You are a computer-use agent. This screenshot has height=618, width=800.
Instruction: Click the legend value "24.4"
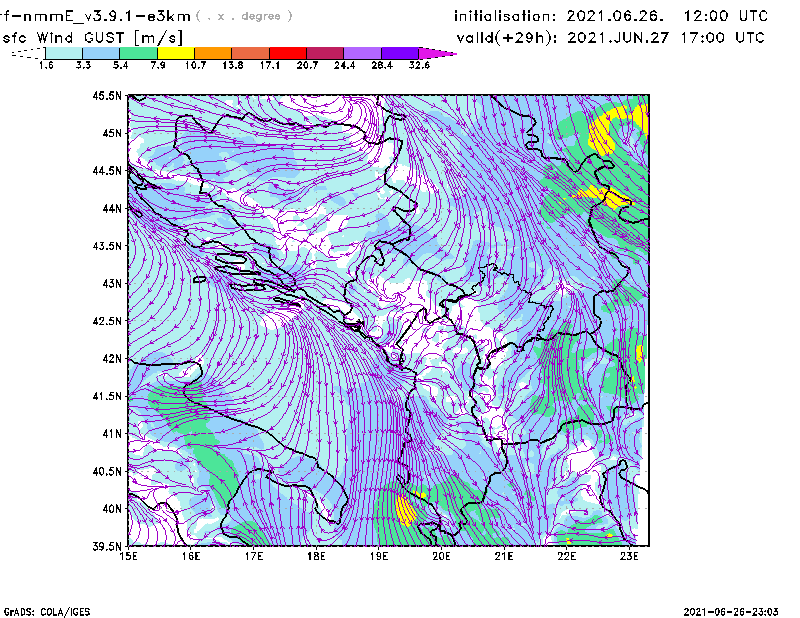click(344, 65)
